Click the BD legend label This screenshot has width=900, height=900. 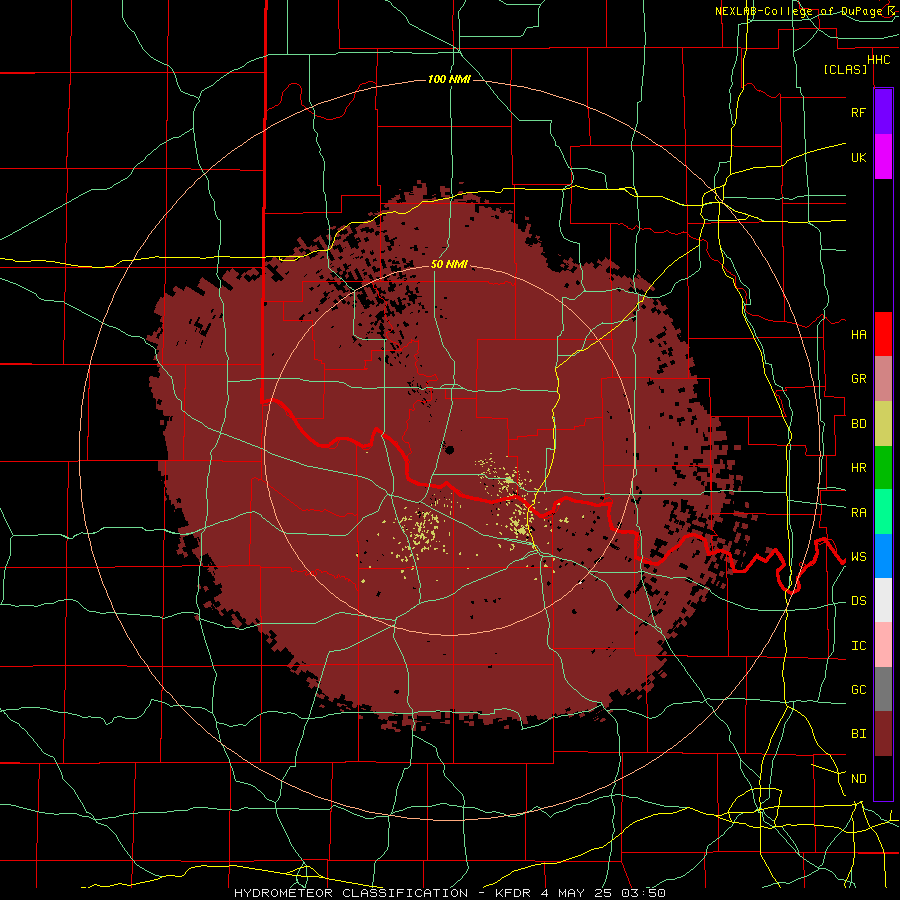pos(858,423)
